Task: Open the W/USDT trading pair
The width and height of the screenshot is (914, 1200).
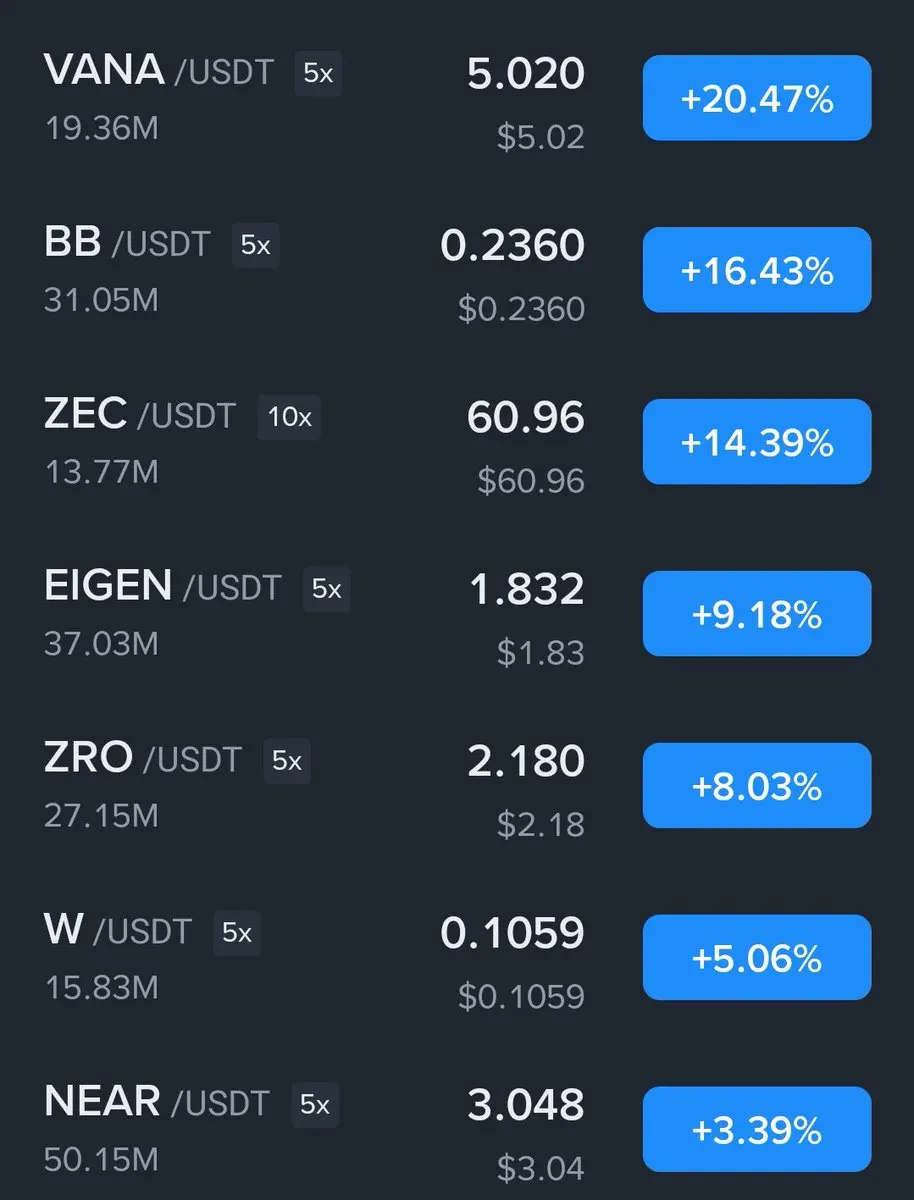Action: coord(457,959)
